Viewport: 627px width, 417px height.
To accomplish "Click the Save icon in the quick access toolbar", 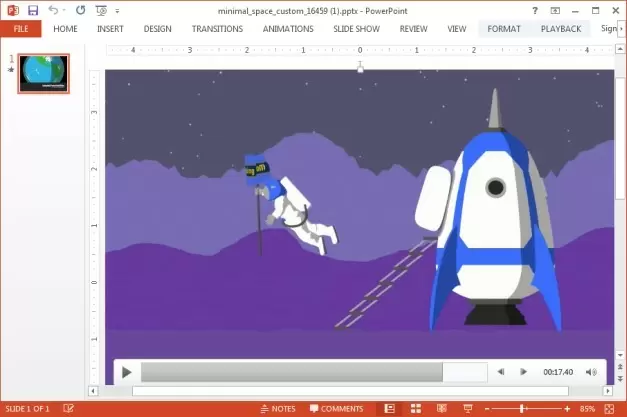I will click(x=33, y=9).
